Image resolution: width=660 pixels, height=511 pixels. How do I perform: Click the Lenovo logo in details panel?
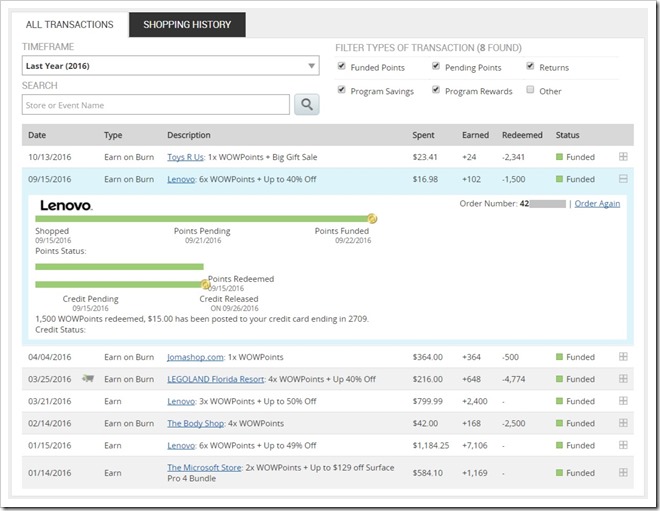pos(66,205)
